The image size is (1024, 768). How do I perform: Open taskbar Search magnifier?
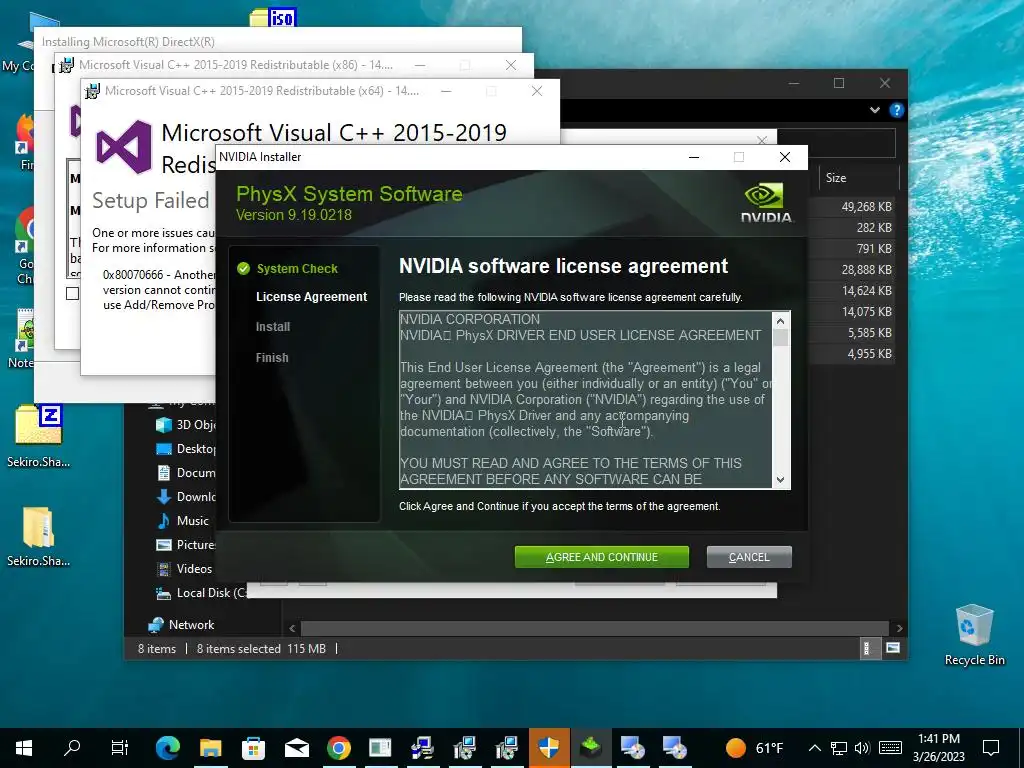[72, 748]
